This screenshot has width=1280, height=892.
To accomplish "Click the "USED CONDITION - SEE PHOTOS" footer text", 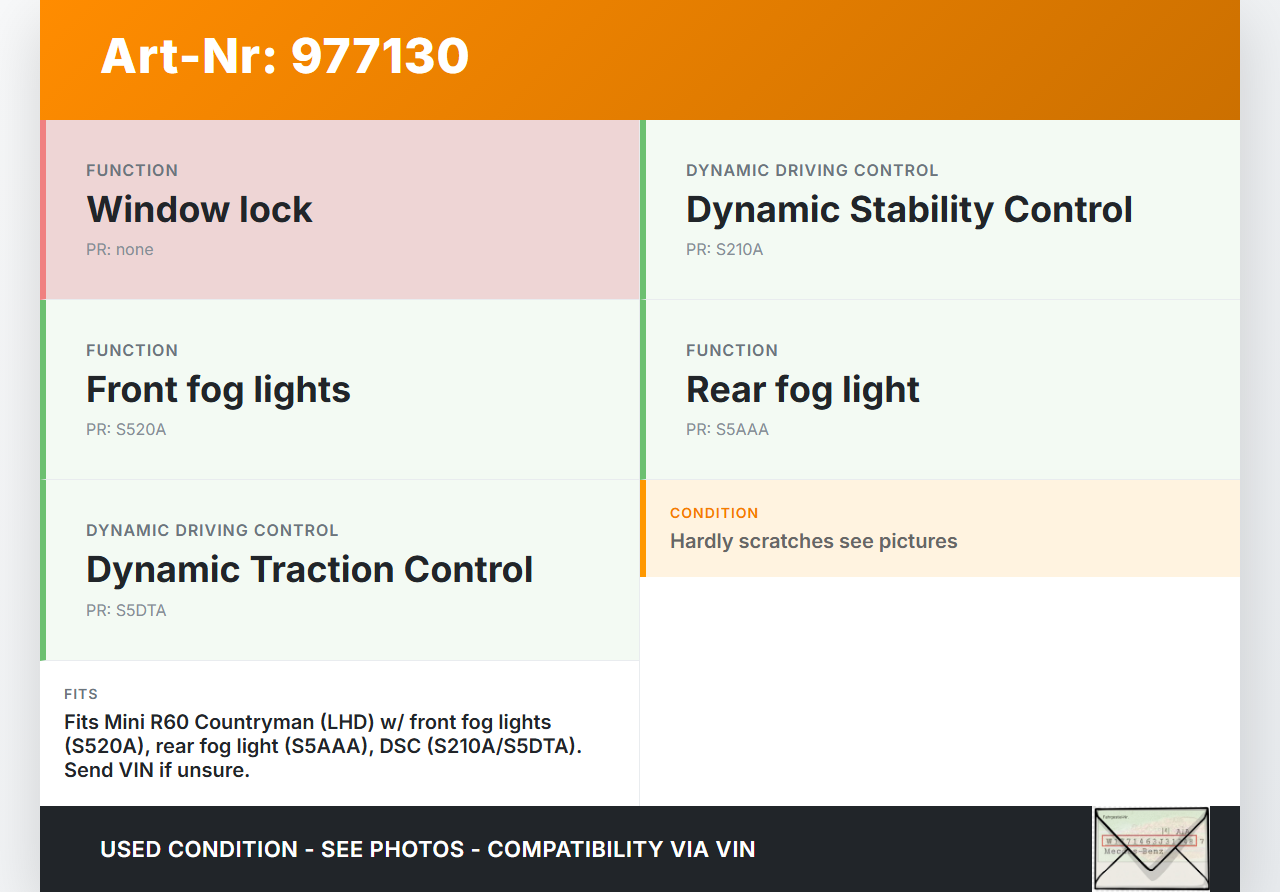I will [427, 849].
